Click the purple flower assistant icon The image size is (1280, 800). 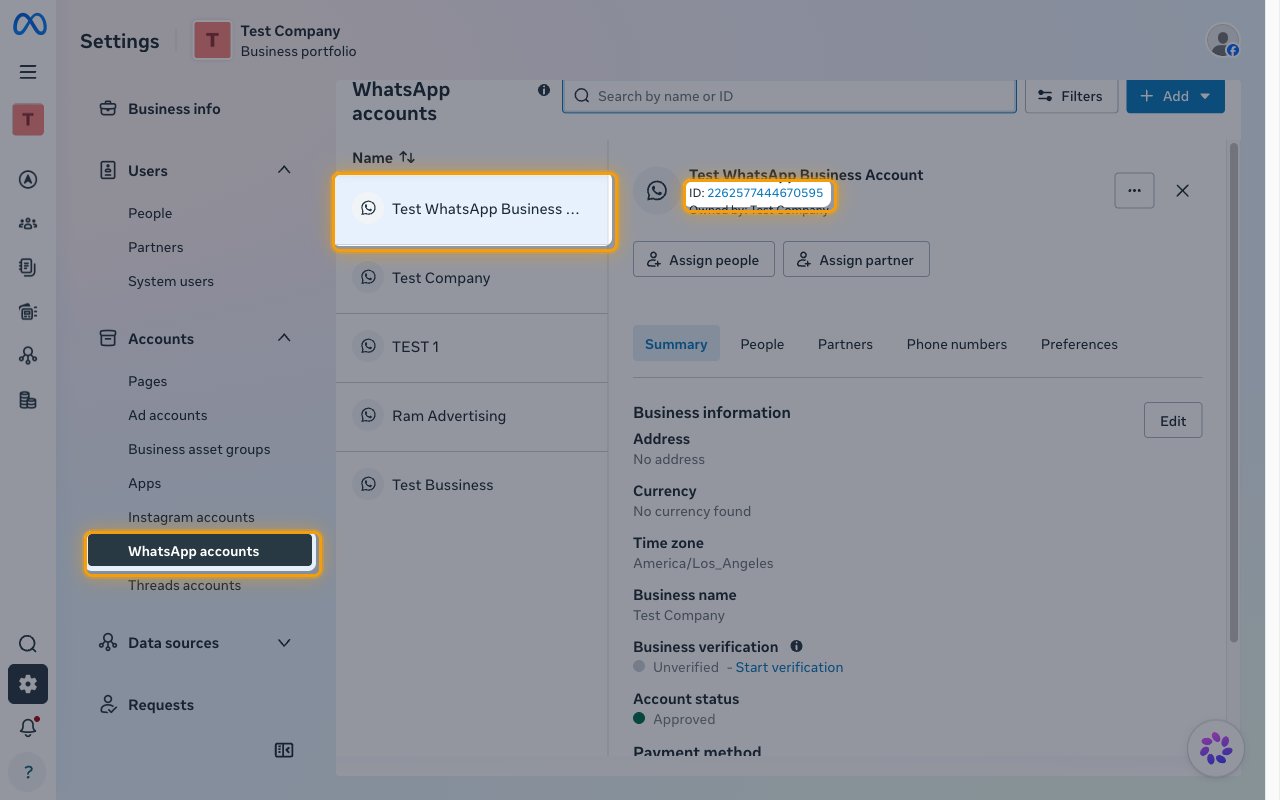point(1216,748)
